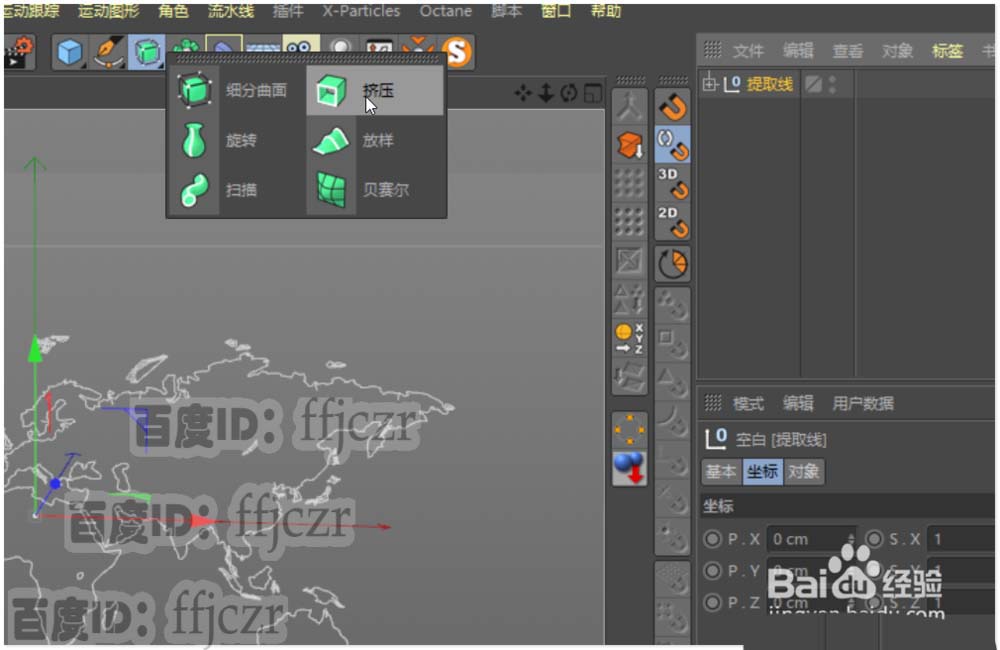Open object manager 编辑 menu
This screenshot has height=650, width=1000.
coord(798,51)
